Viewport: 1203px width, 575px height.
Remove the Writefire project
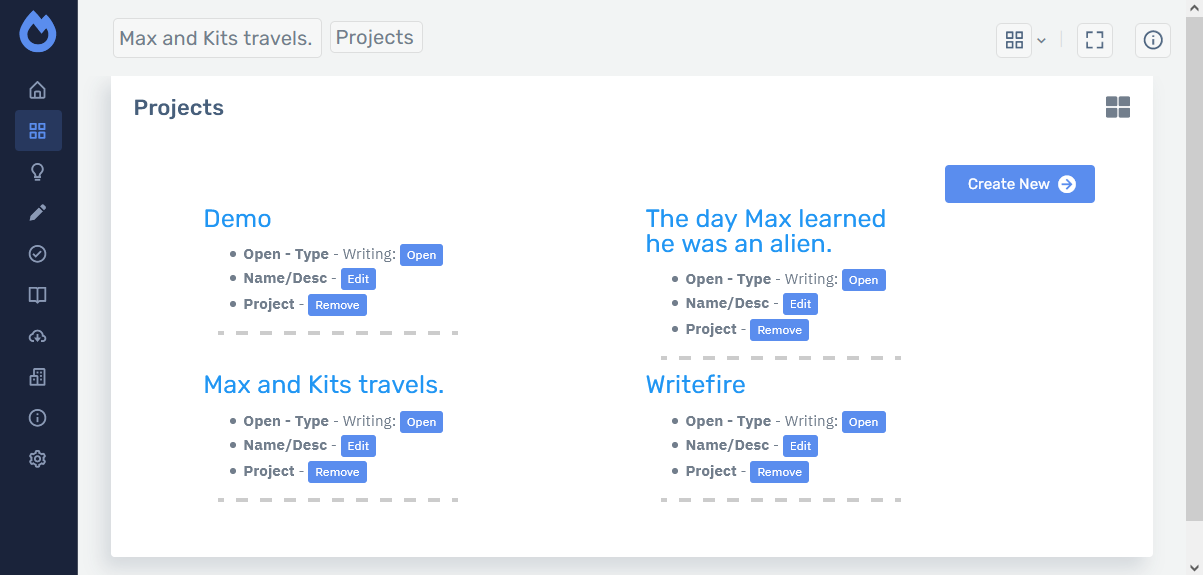pos(779,472)
